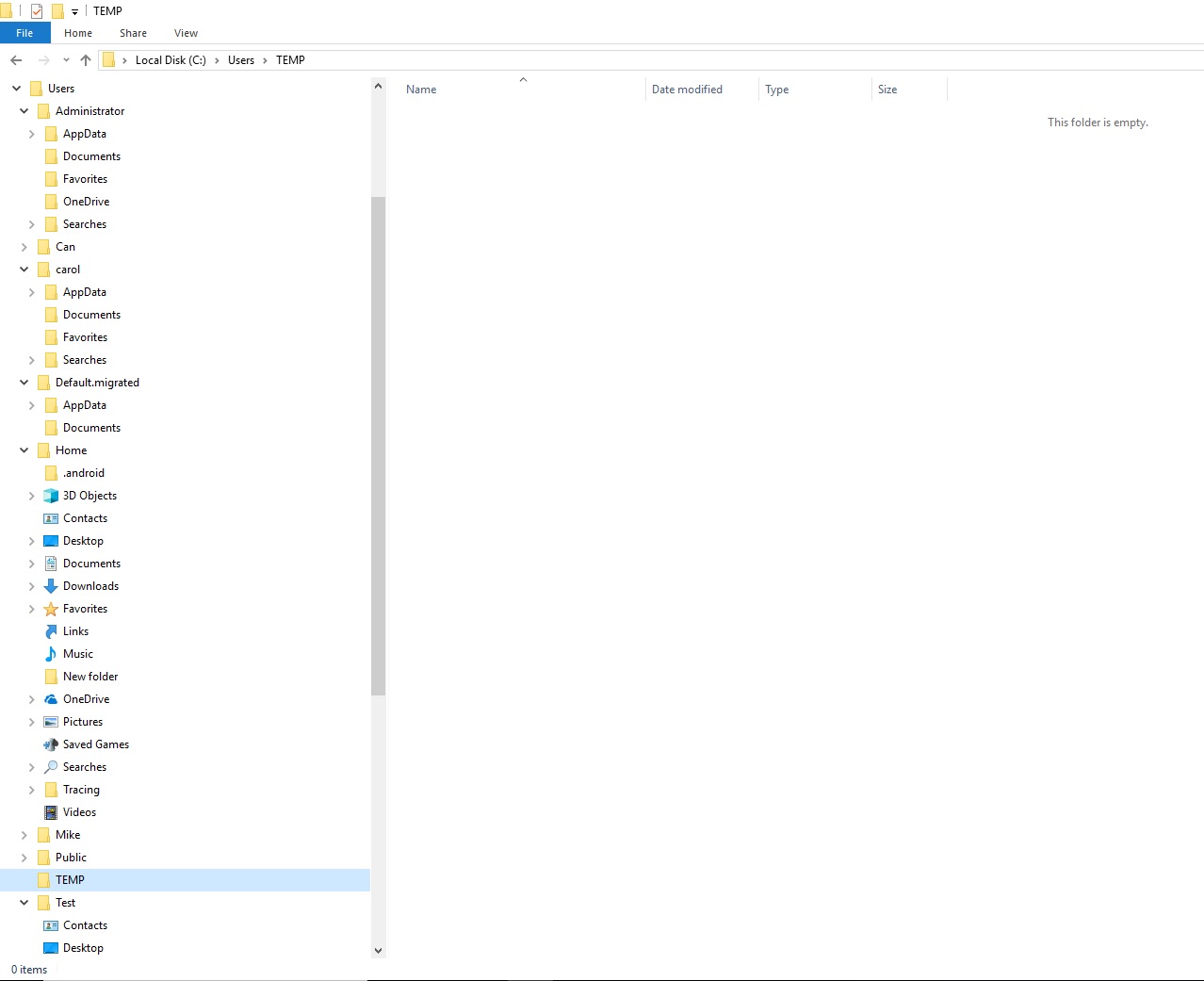The image size is (1204, 981).
Task: Sort by the Type column header
Action: [776, 90]
